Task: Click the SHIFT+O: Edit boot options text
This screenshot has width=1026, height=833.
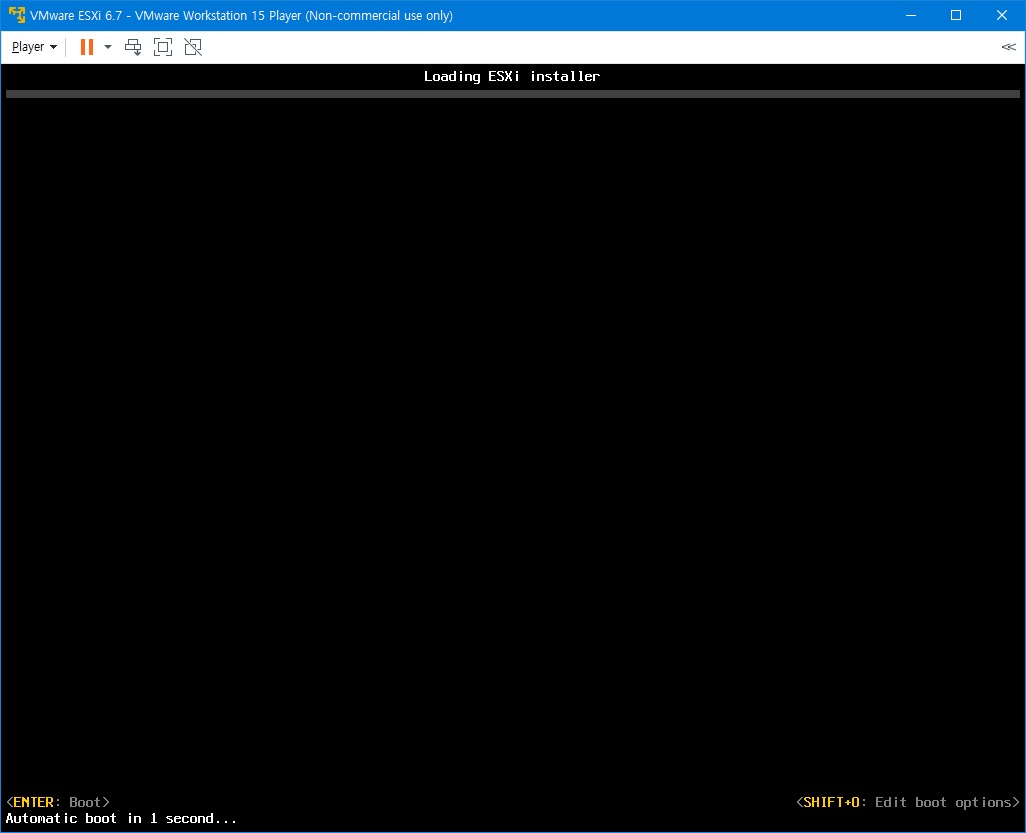Action: 908,802
